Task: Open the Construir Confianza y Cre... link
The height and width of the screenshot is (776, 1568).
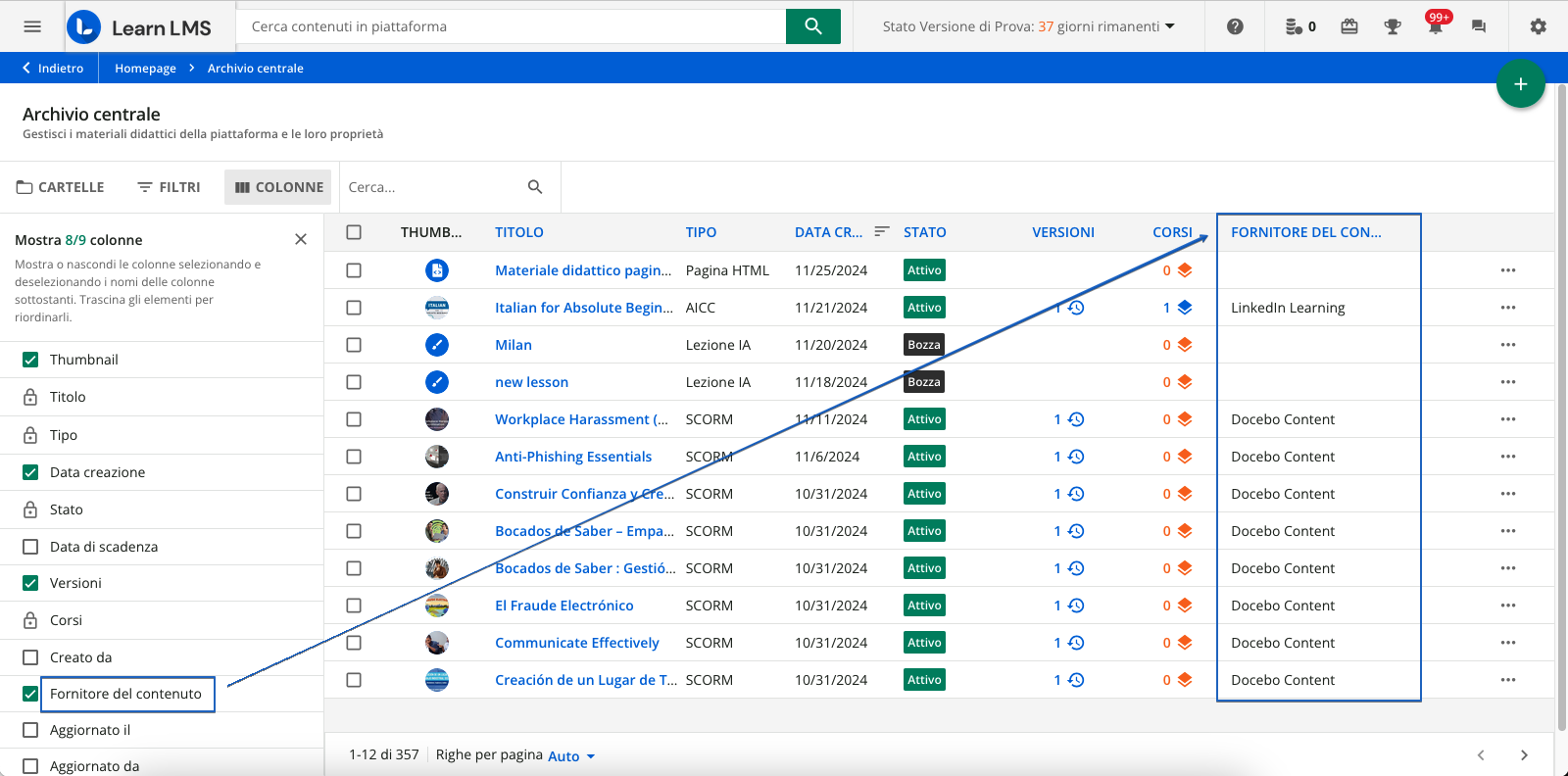Action: coord(584,494)
